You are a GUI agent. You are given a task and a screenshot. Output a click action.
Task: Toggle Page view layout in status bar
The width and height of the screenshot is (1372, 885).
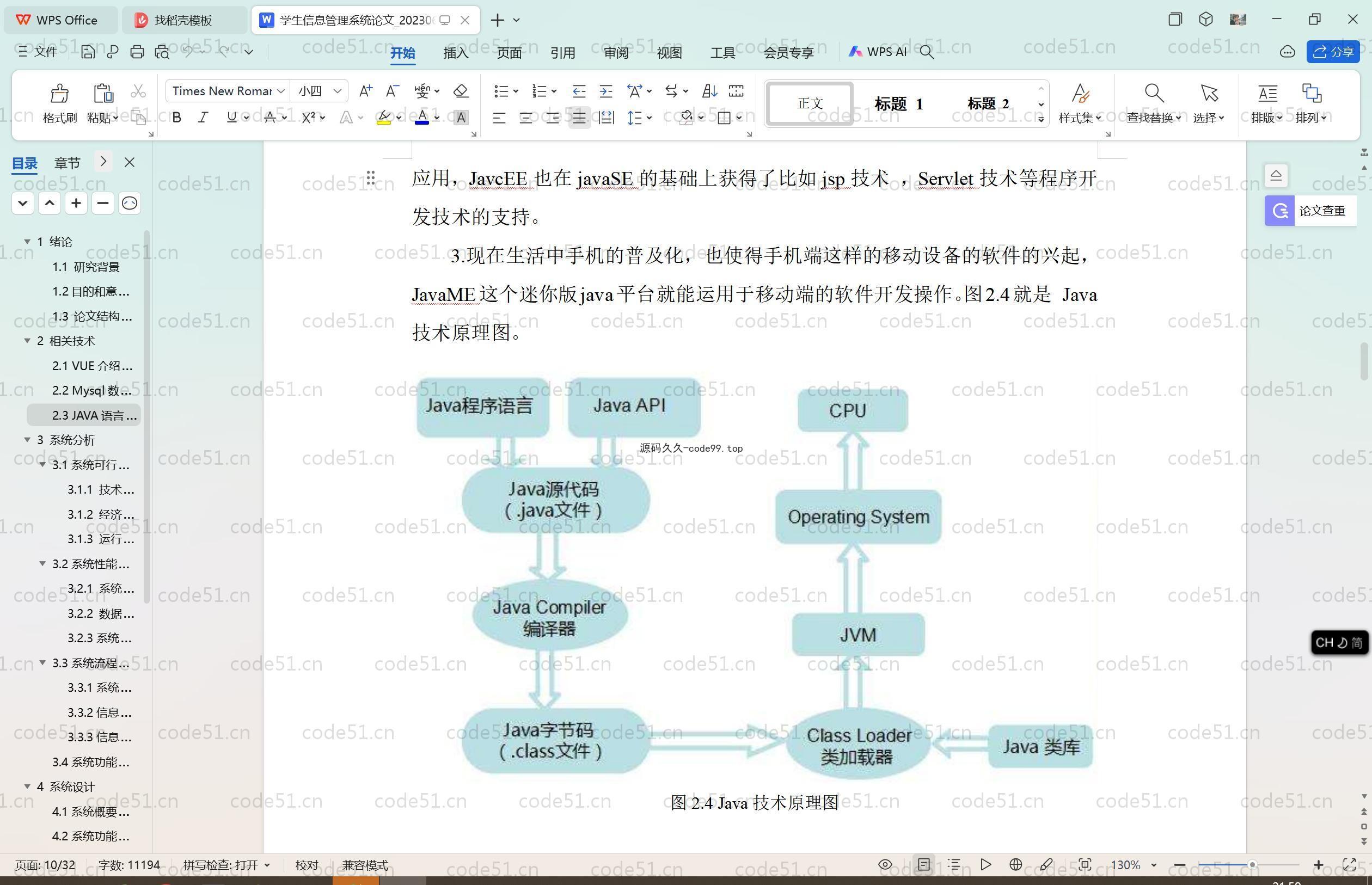[924, 864]
